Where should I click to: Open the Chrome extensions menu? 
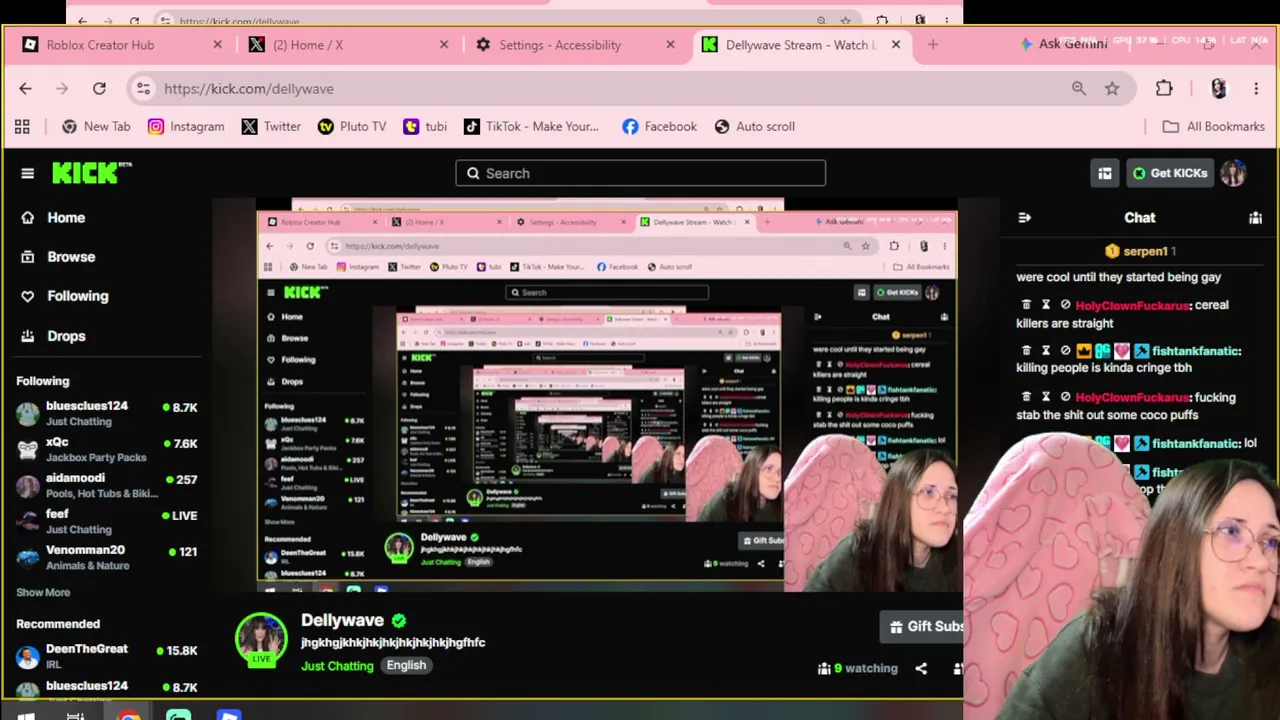[1164, 89]
